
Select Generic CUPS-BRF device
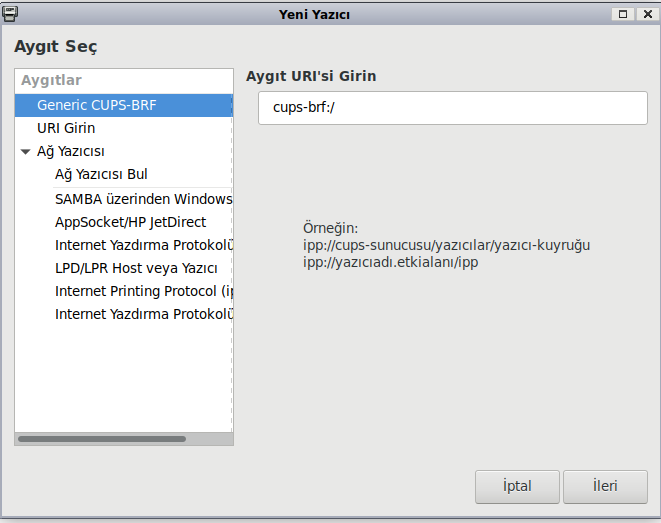(x=97, y=105)
